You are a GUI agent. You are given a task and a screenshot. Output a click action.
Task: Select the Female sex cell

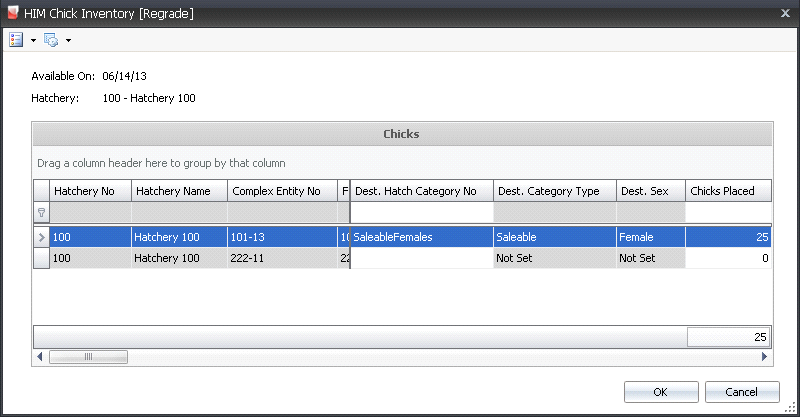(651, 237)
